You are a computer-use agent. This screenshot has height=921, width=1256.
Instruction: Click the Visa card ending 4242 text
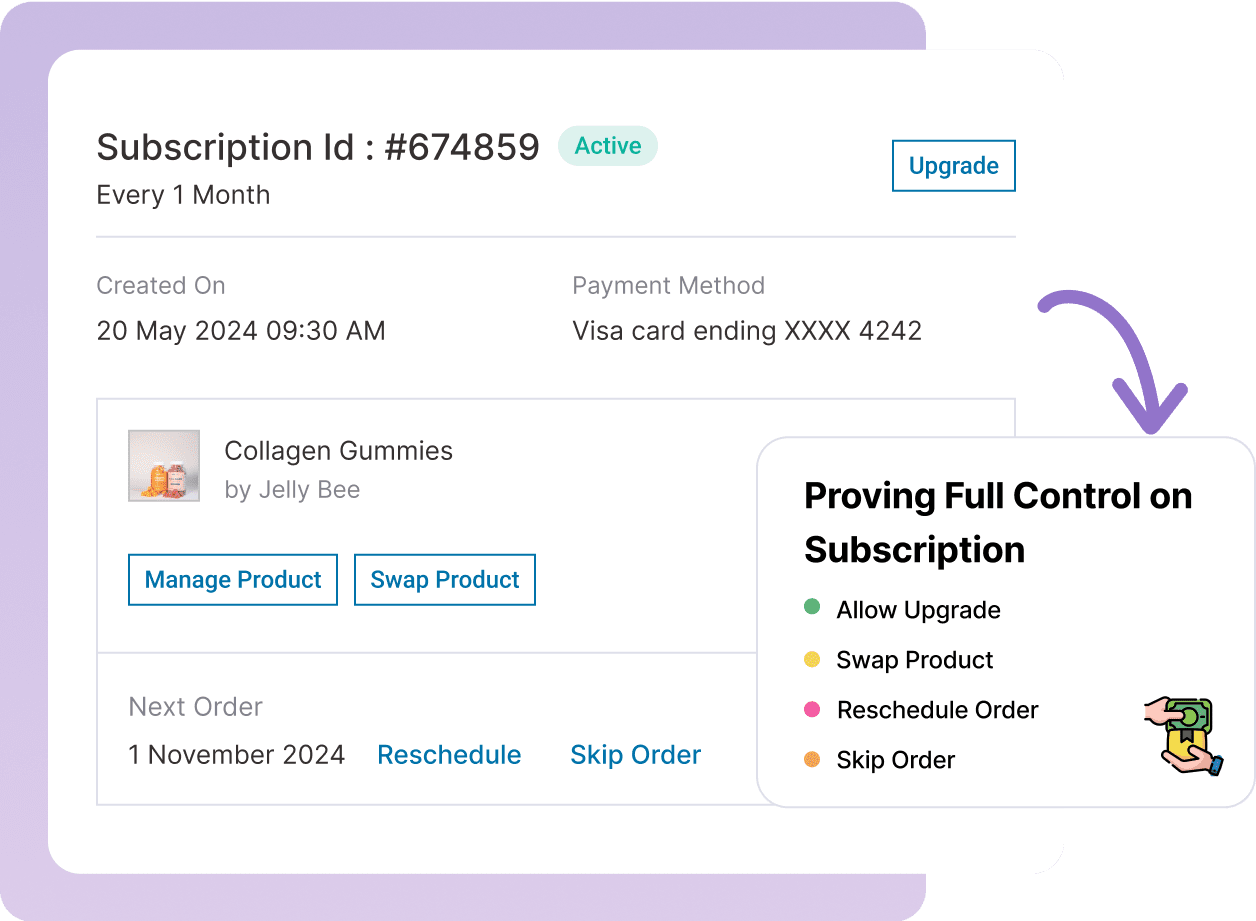(747, 331)
